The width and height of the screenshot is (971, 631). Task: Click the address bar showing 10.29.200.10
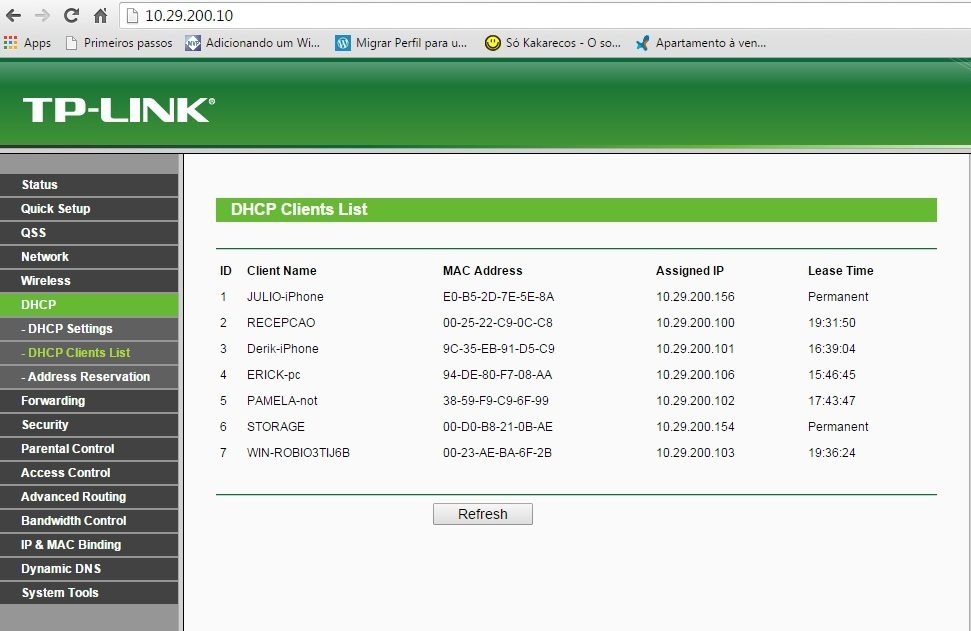point(545,15)
